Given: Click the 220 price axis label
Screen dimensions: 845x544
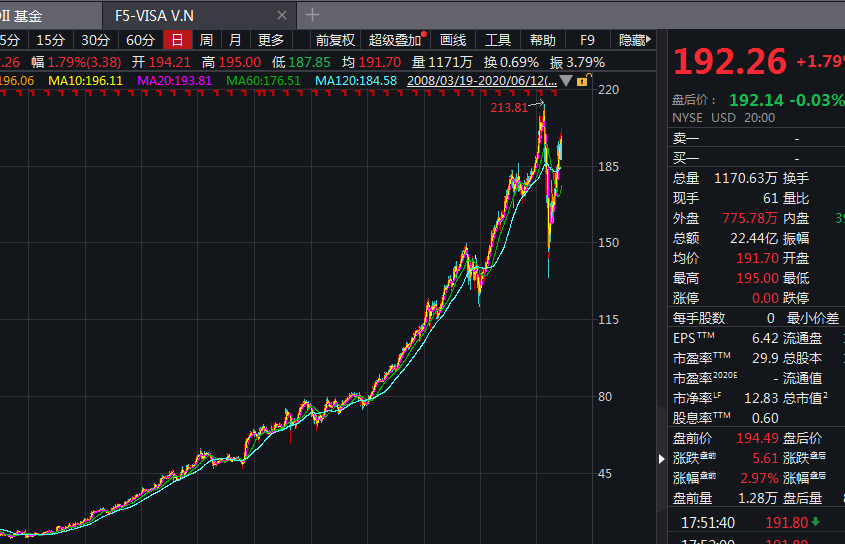Looking at the screenshot, I should [608, 89].
